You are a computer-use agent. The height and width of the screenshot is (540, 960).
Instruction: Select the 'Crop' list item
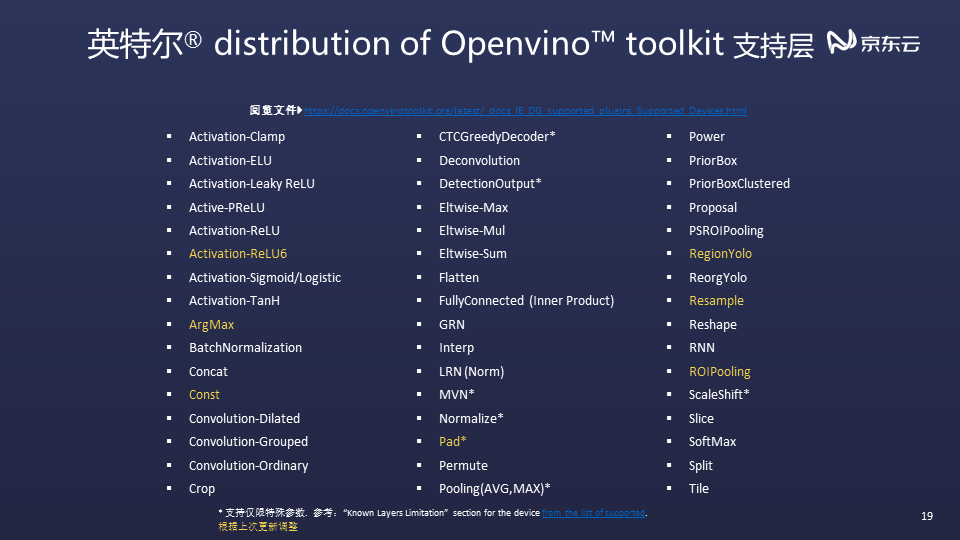point(201,489)
